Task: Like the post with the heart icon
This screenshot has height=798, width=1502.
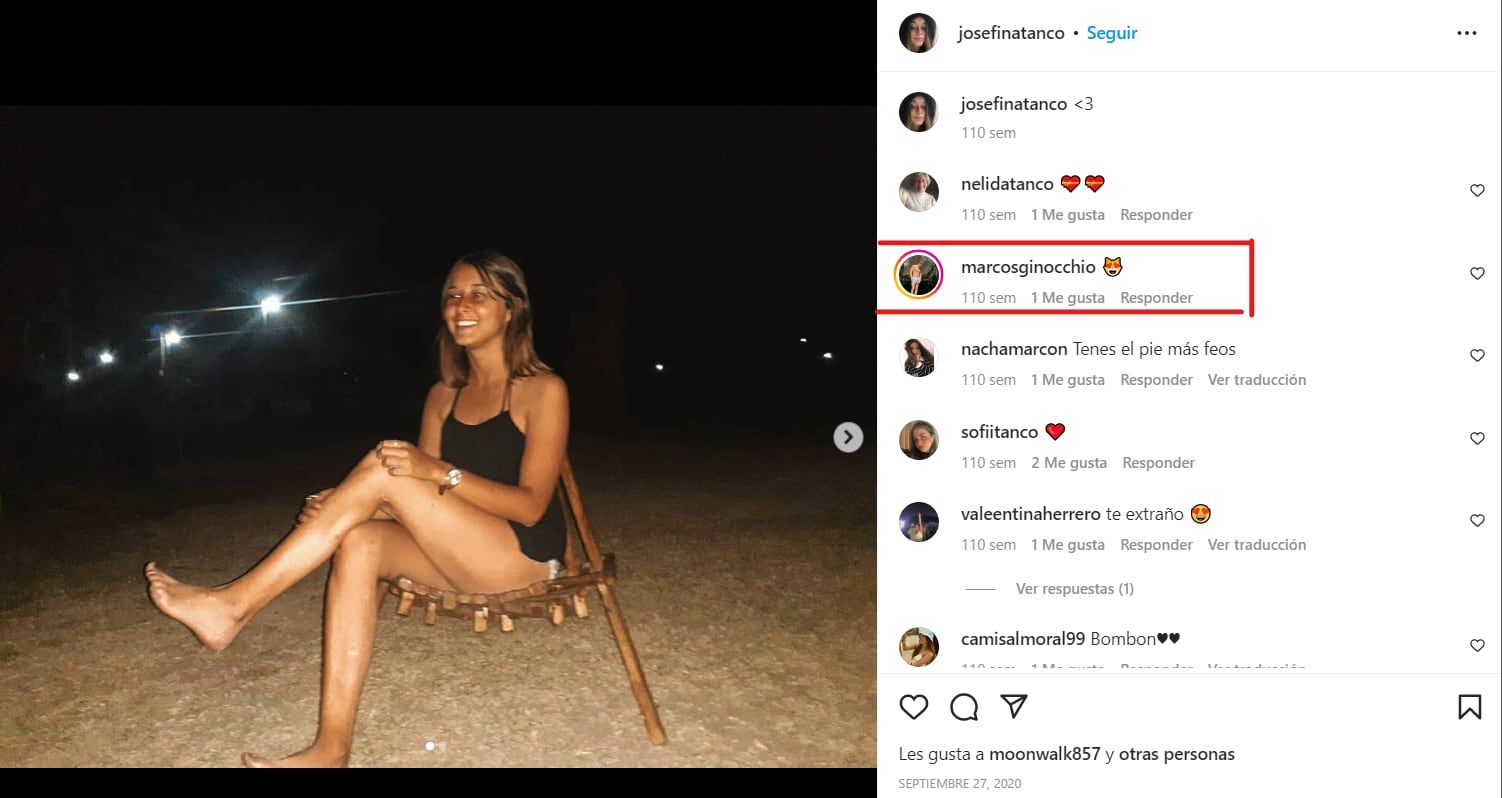Action: click(913, 706)
